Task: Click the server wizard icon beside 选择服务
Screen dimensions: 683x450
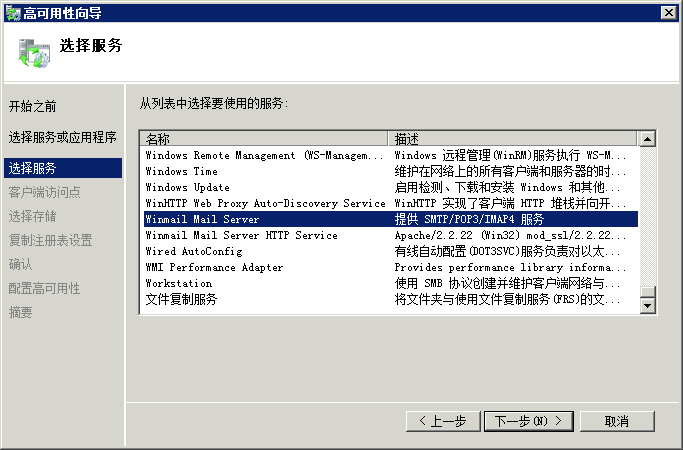Action: coord(34,53)
